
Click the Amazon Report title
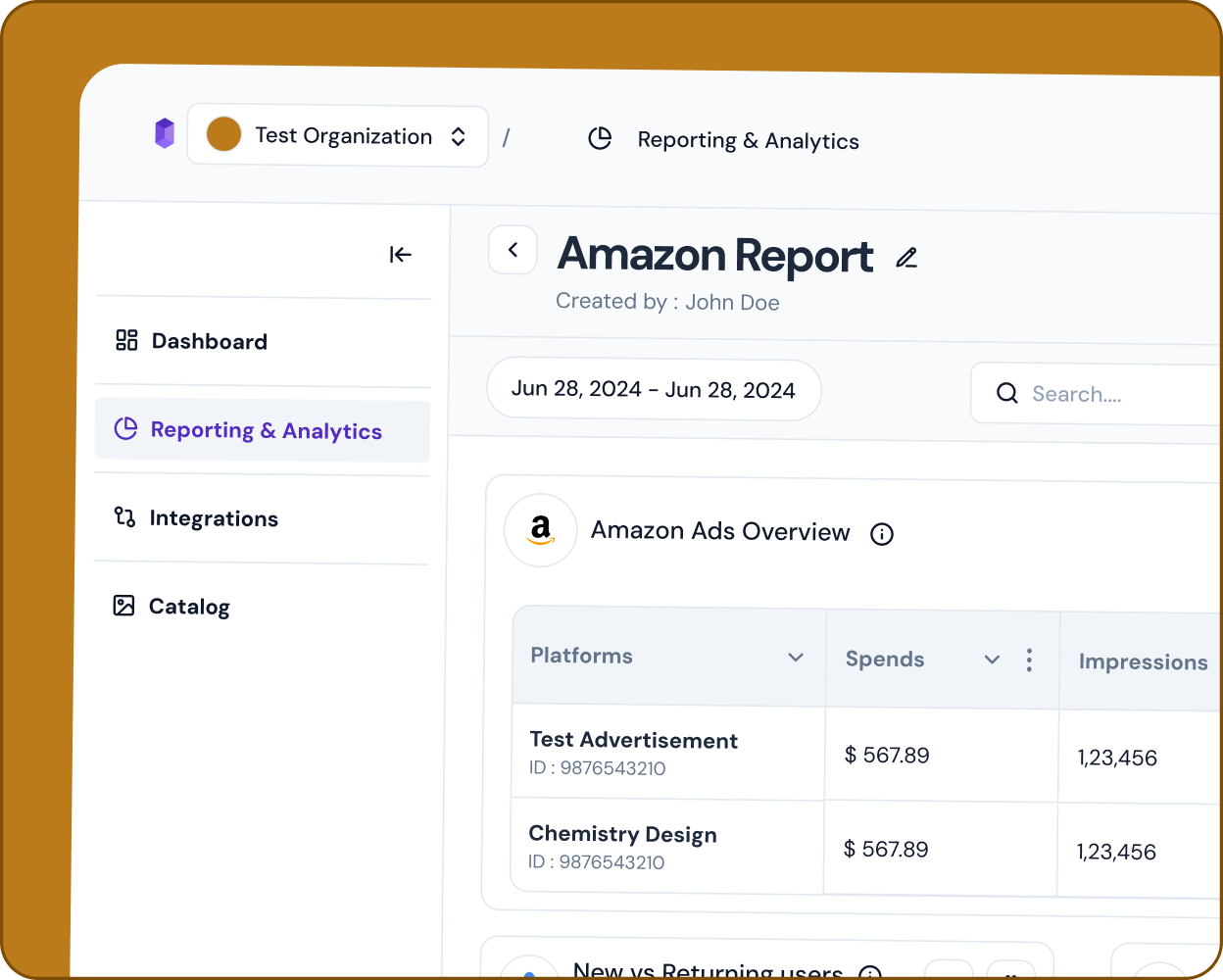tap(714, 256)
